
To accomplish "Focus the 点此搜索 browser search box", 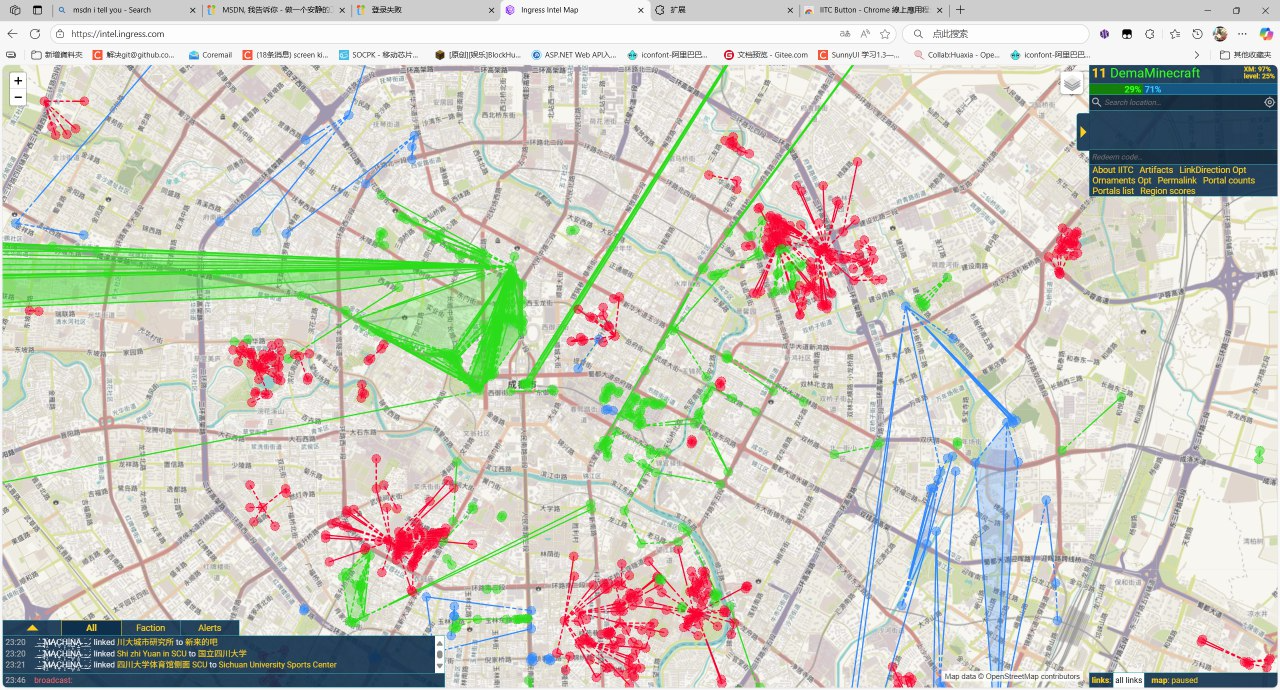I will click(x=995, y=34).
